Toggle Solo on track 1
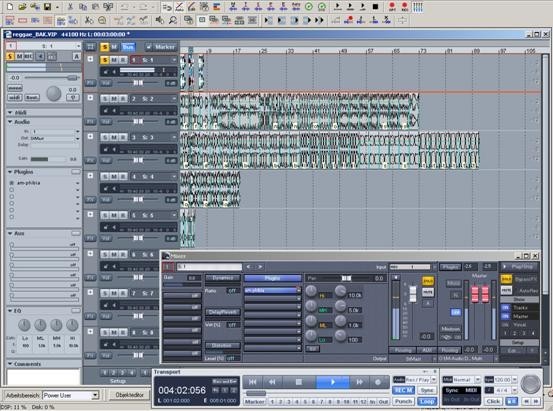The image size is (553, 411). pyautogui.click(x=104, y=60)
